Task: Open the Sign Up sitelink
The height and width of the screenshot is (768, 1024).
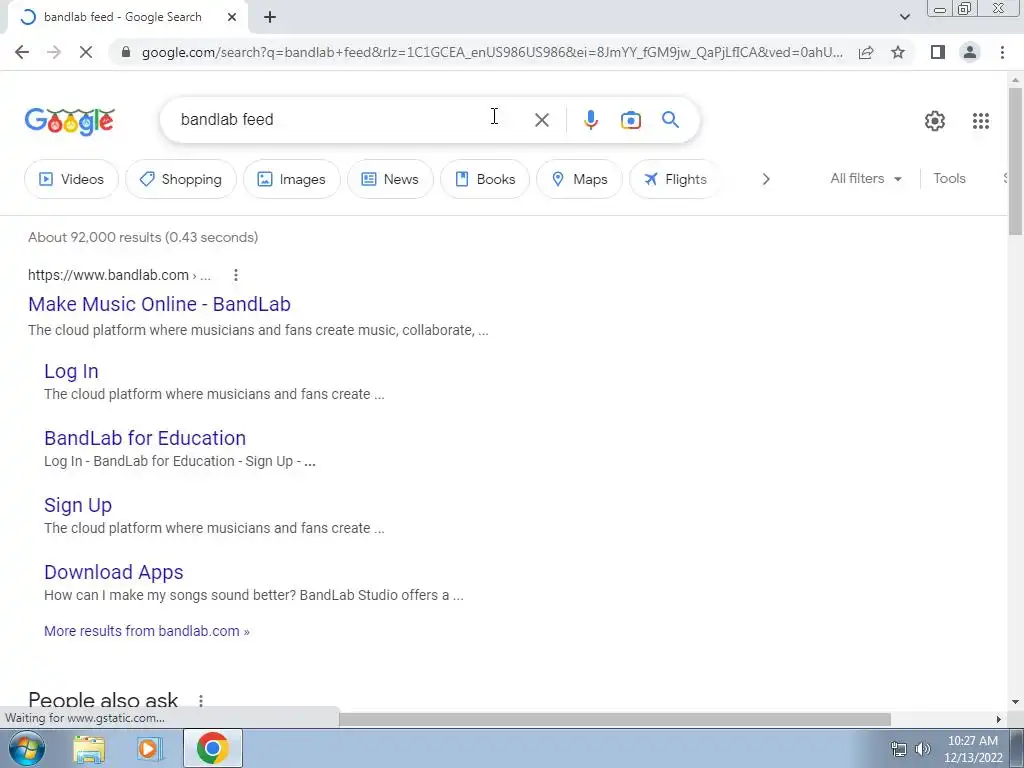Action: click(x=78, y=505)
